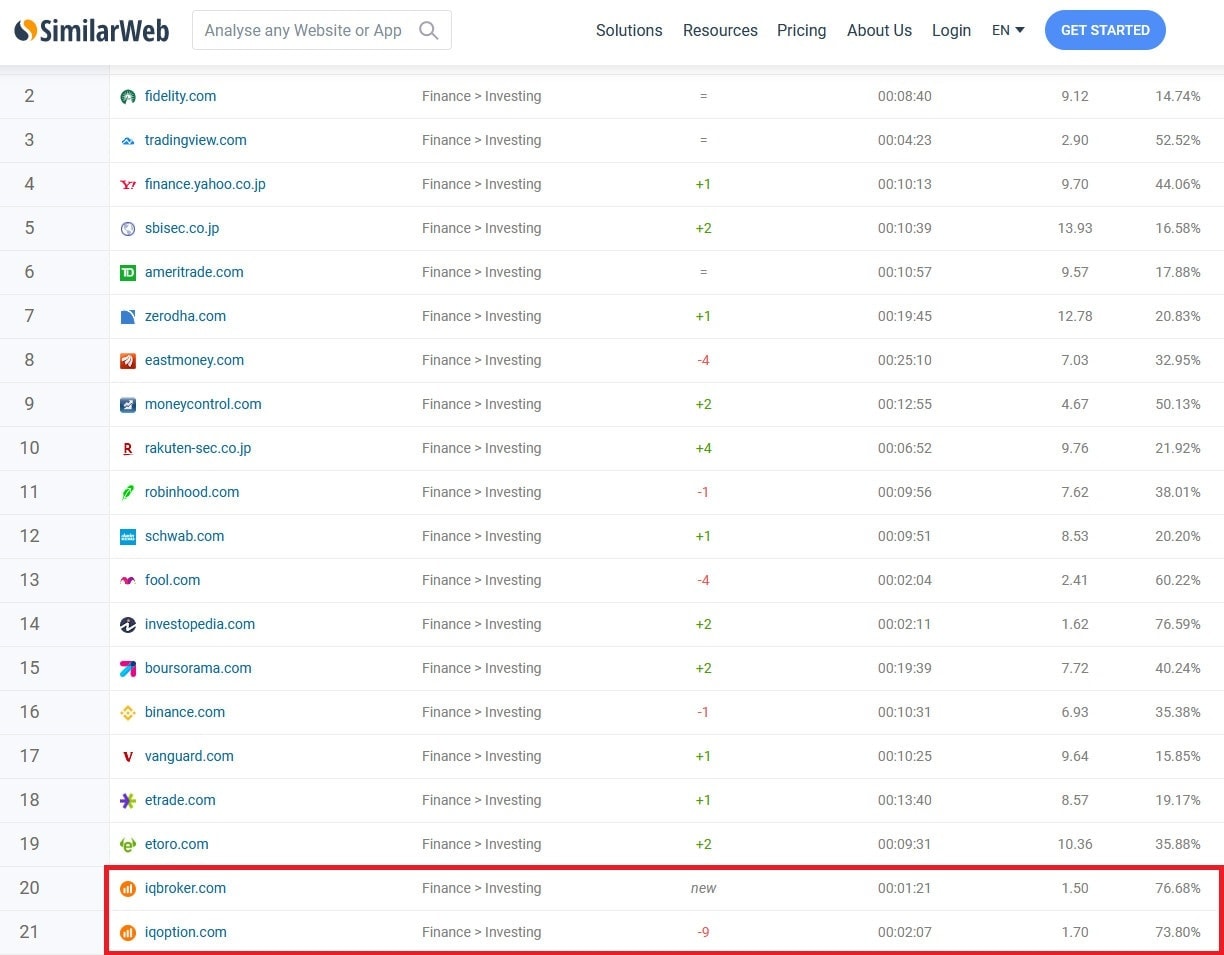Image resolution: width=1224 pixels, height=955 pixels.
Task: Click the 'new' rank change for iqbroker.com
Action: pos(703,888)
